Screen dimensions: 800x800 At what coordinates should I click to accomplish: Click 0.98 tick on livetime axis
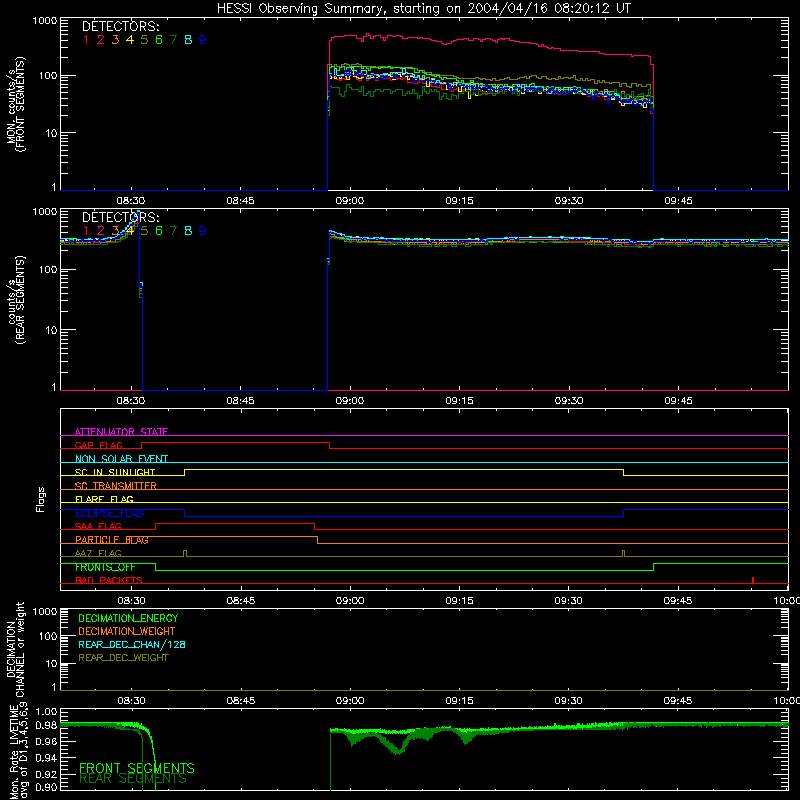pyautogui.click(x=47, y=726)
